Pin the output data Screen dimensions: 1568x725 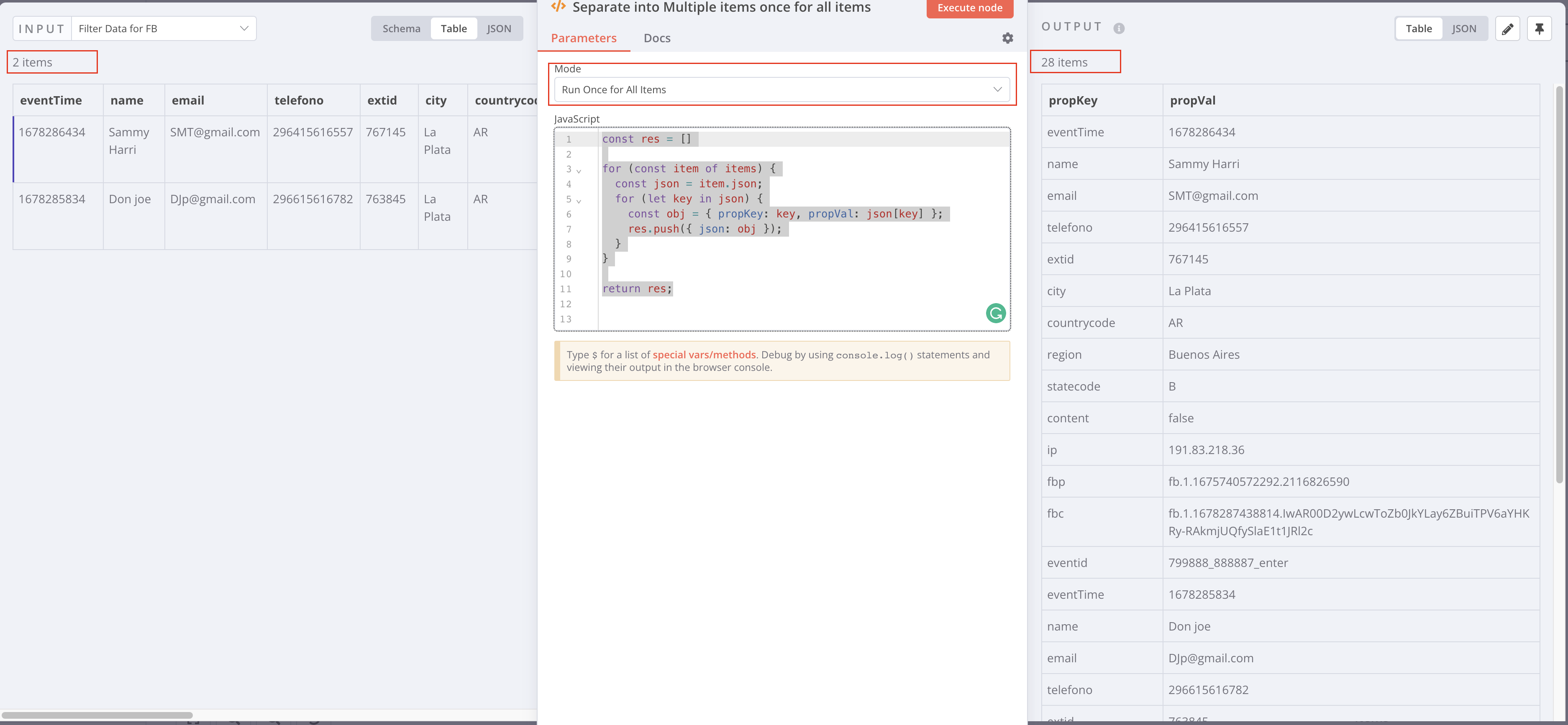click(x=1539, y=28)
